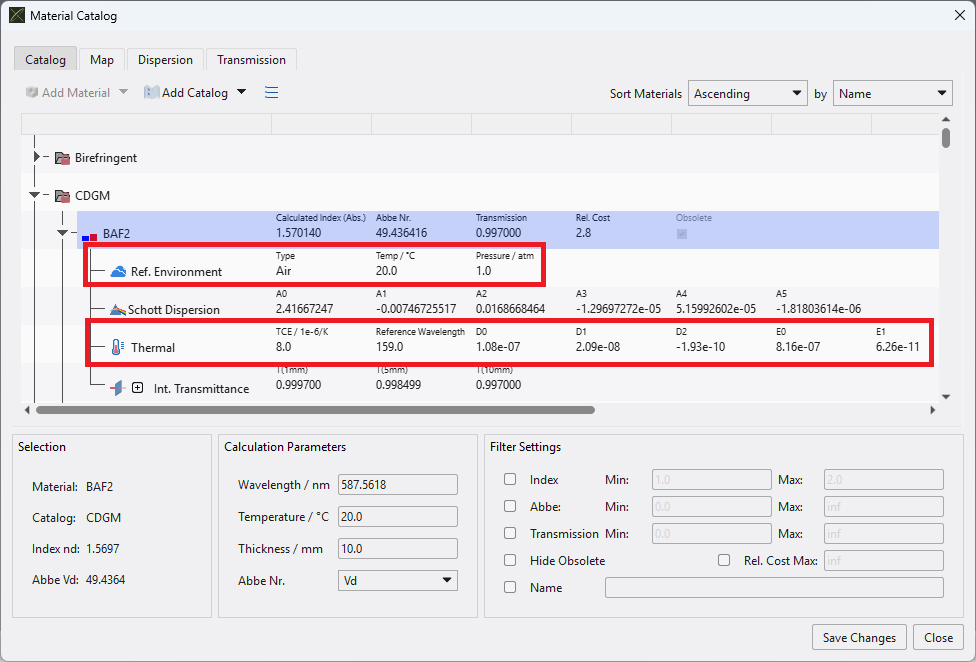Screen dimensions: 976x662
Task: Click the Wavelength / nm input field
Action: 398,485
